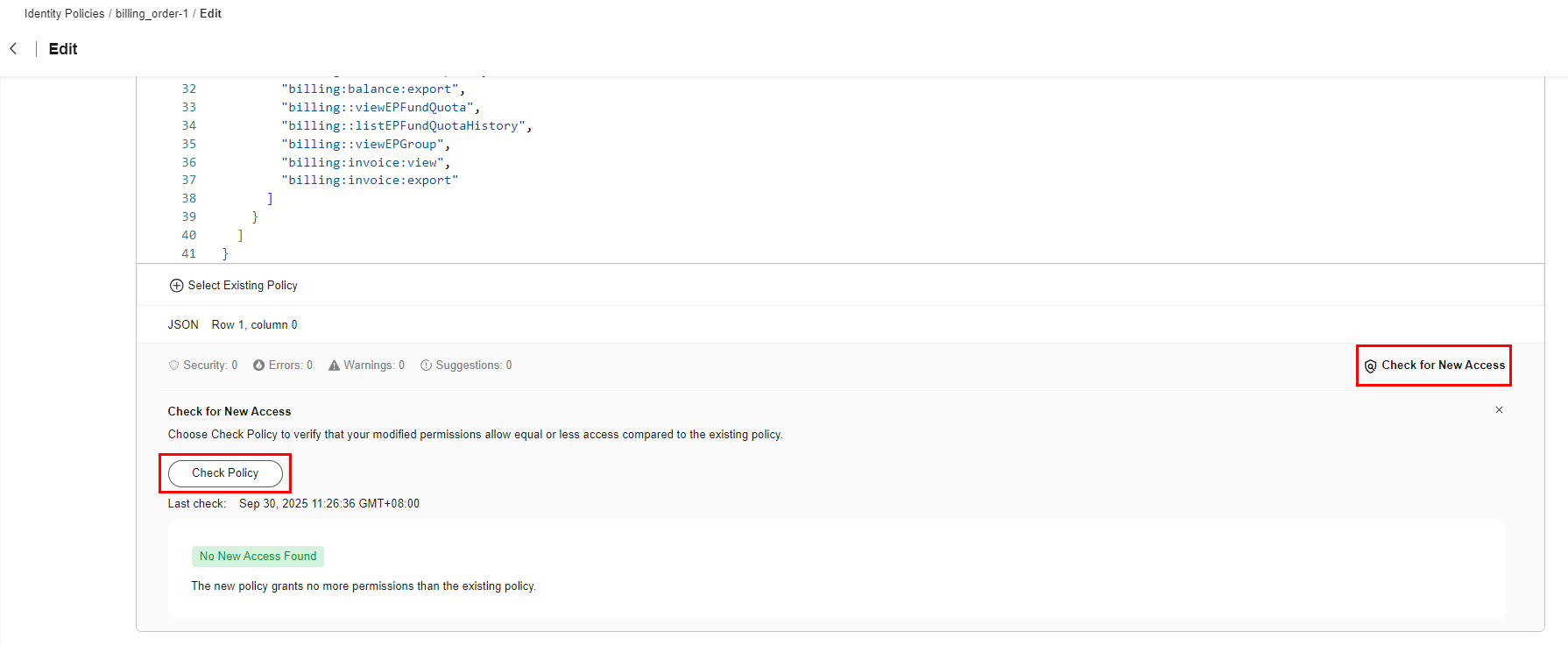Click the Suggestions info icon

click(426, 366)
